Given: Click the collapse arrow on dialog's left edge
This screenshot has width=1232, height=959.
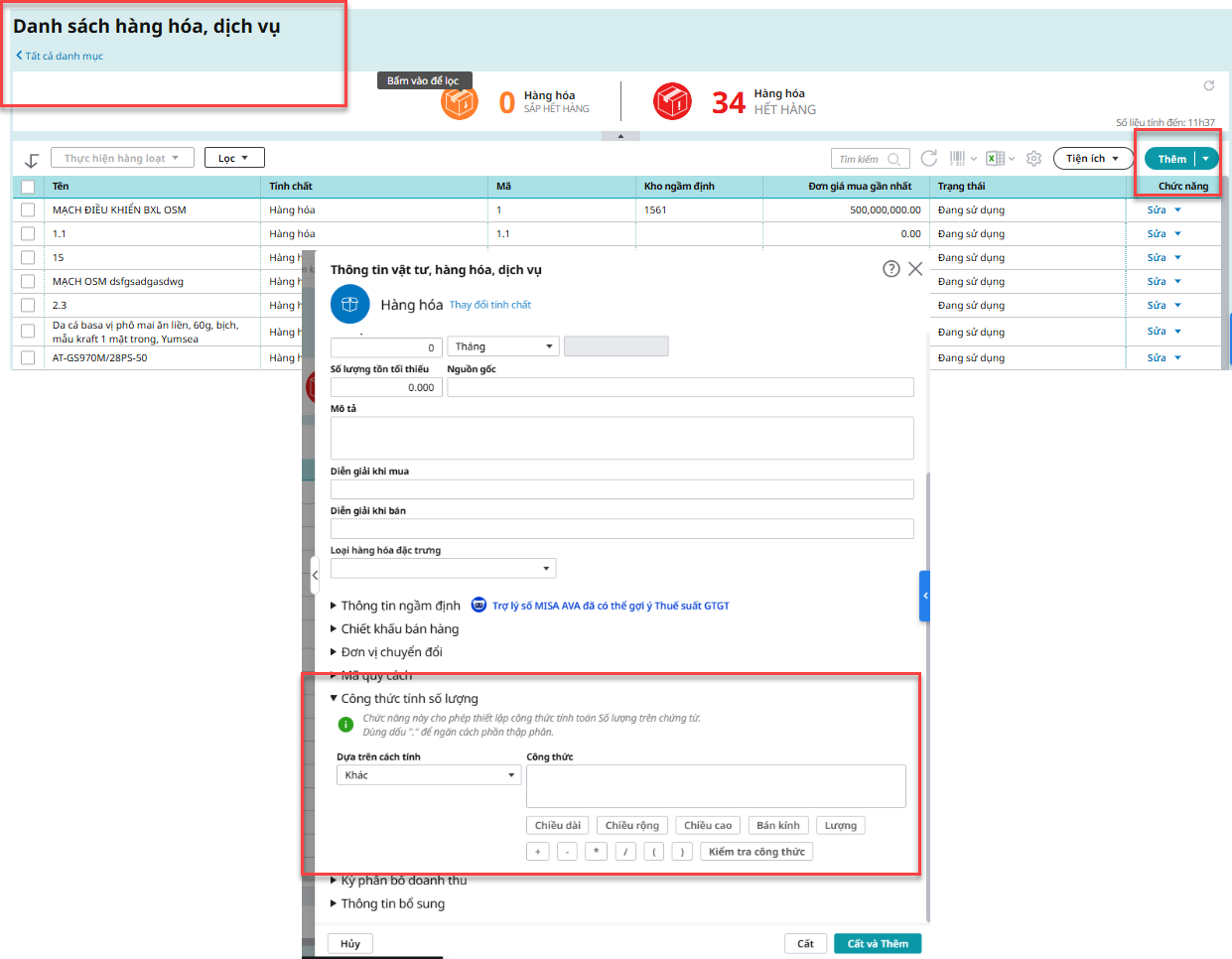Looking at the screenshot, I should [315, 575].
